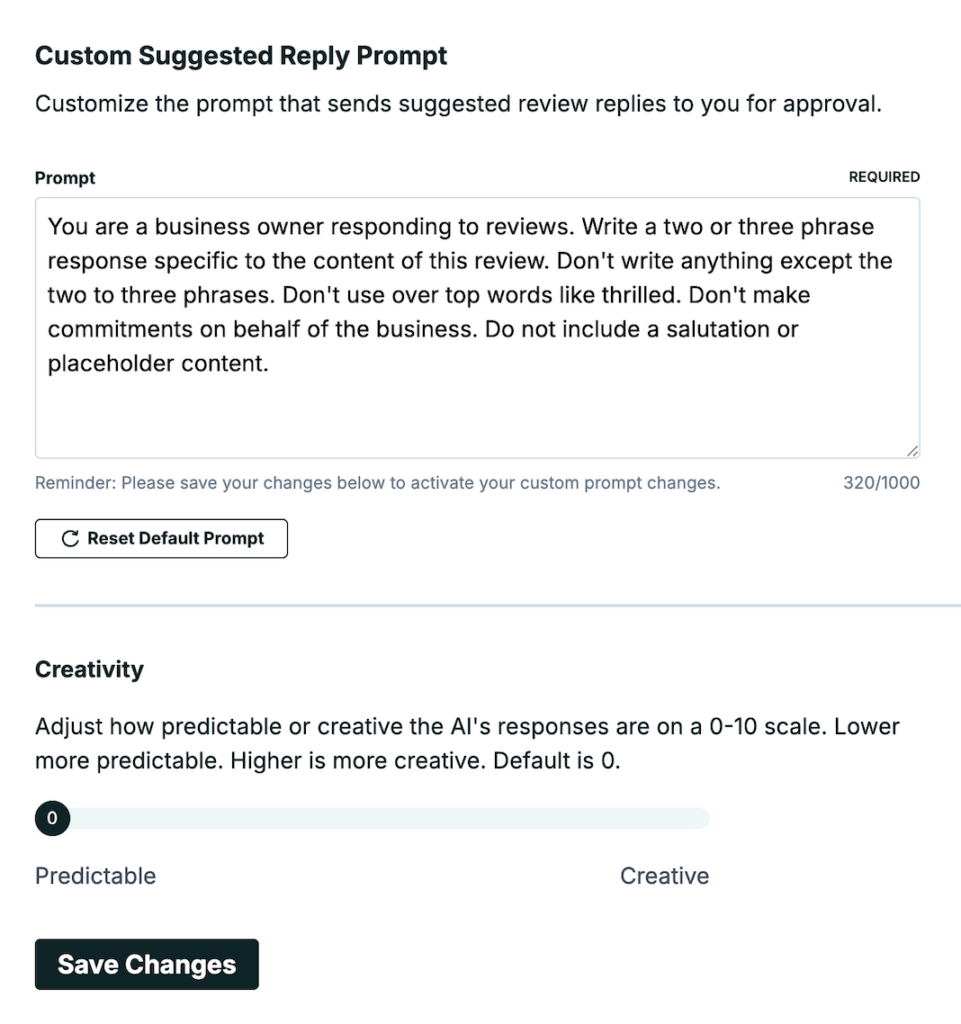Click the Reset Default Prompt button
This screenshot has width=961, height=1024.
click(161, 539)
